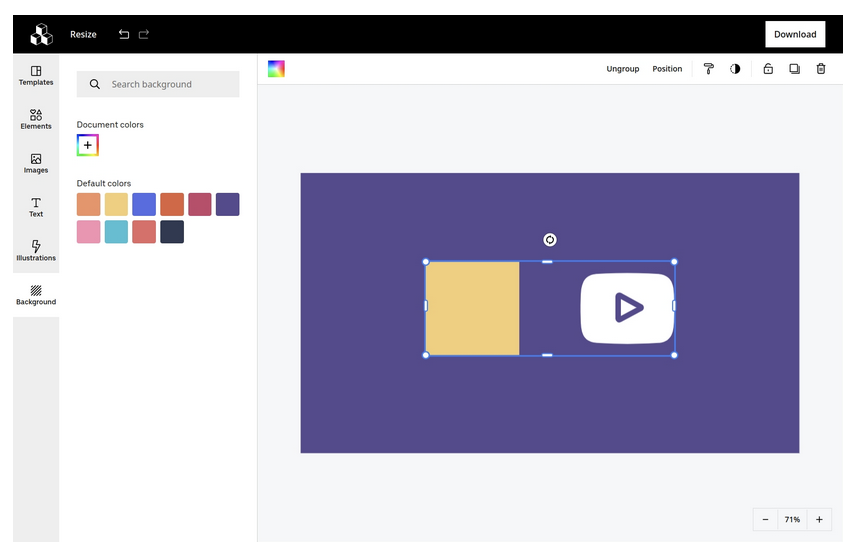Delete selection with trash icon

pos(821,69)
